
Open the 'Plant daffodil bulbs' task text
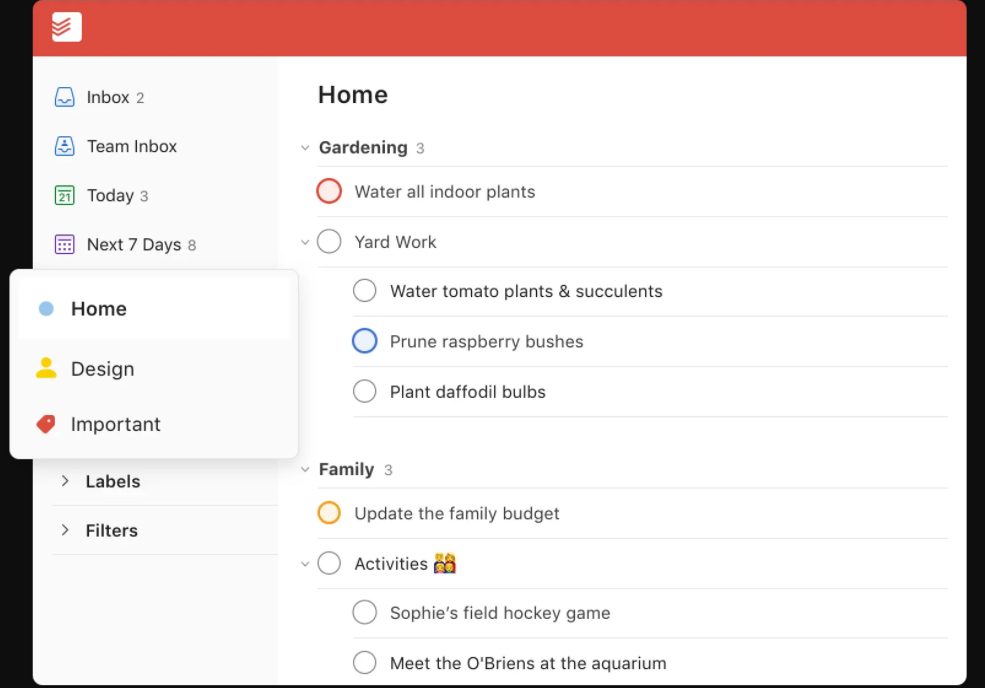click(x=467, y=392)
